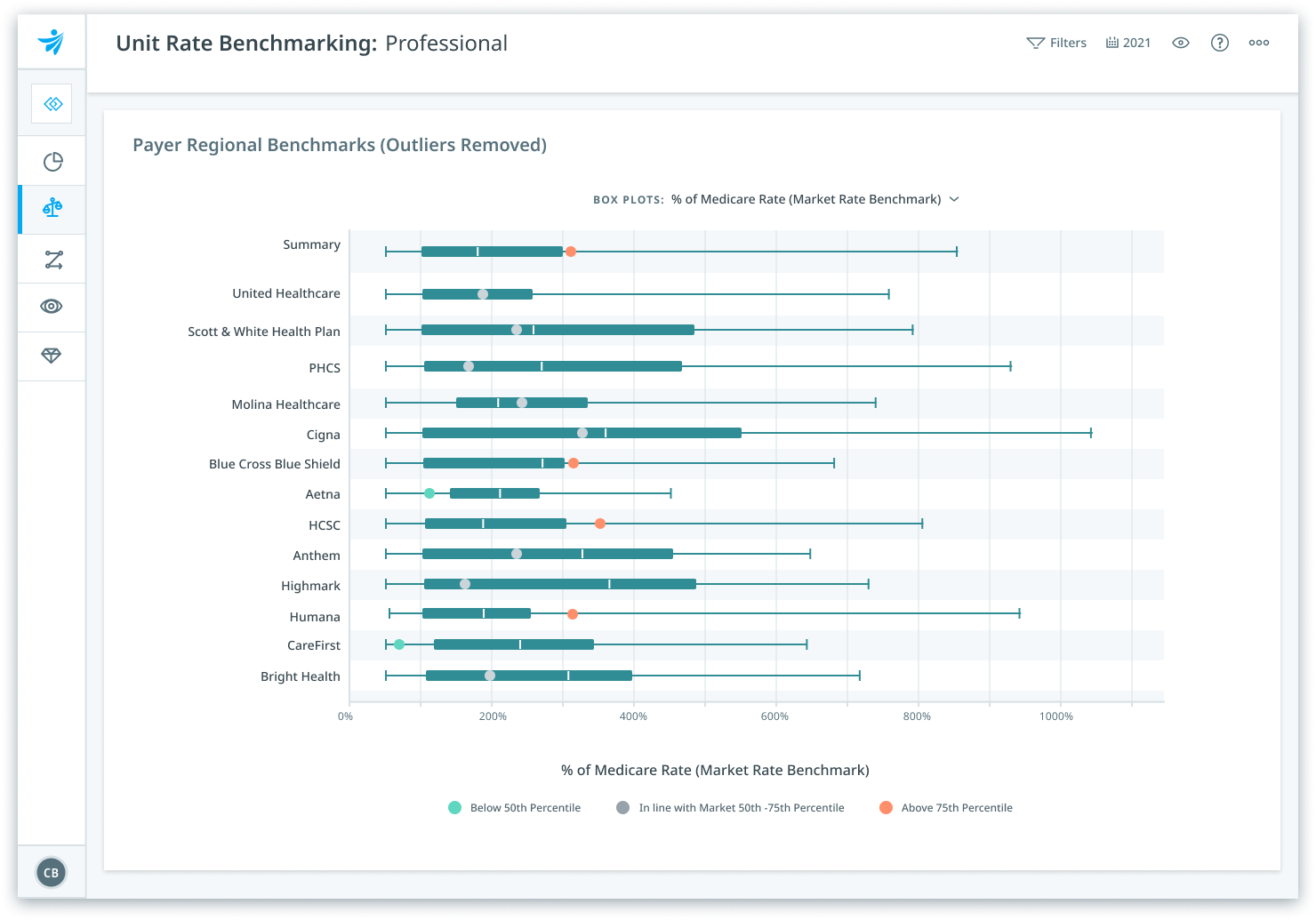This screenshot has height=920, width=1316.
Task: Click the Payer Regional Benchmarks heading
Action: tap(340, 145)
